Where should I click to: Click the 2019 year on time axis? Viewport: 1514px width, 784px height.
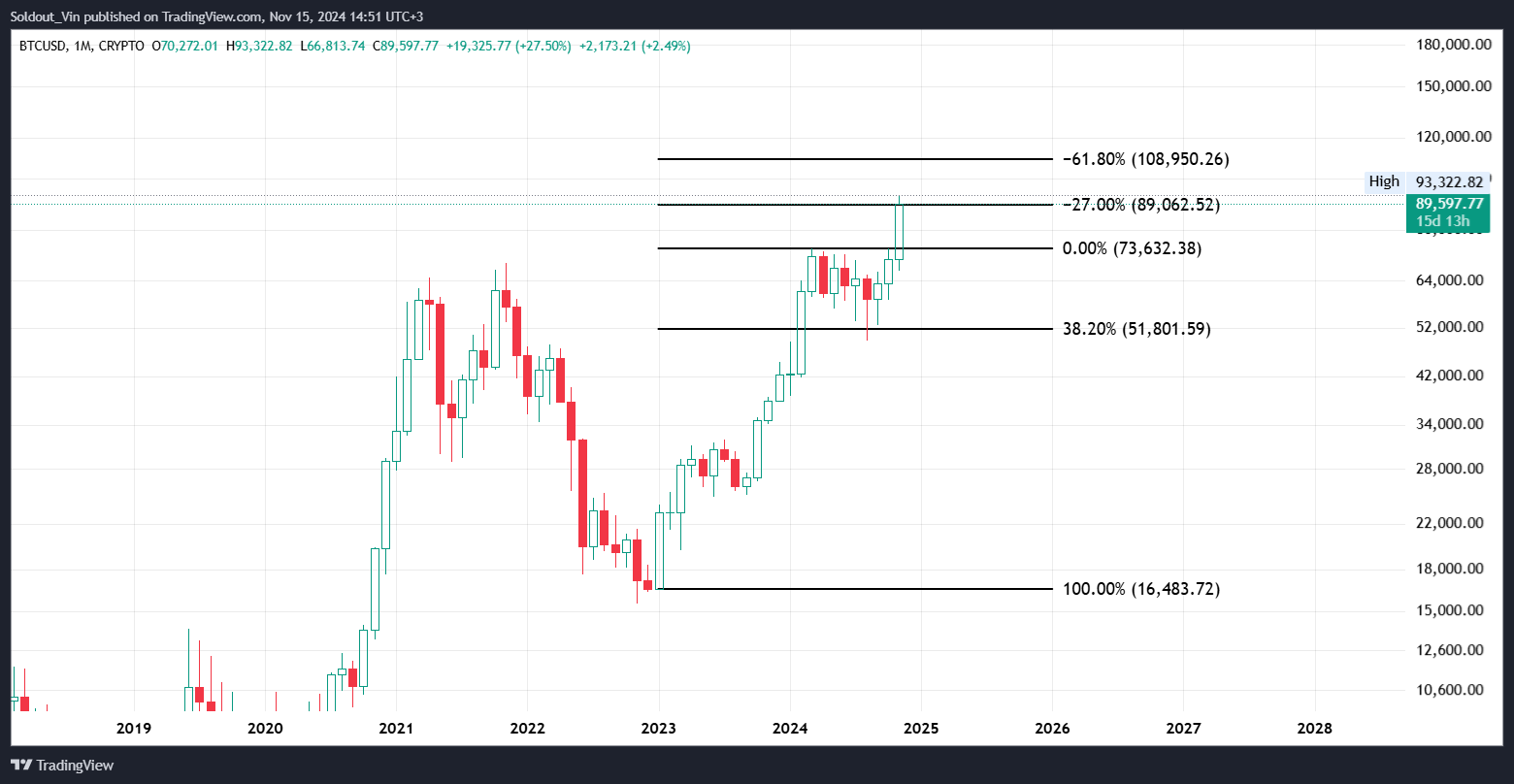pyautogui.click(x=134, y=728)
